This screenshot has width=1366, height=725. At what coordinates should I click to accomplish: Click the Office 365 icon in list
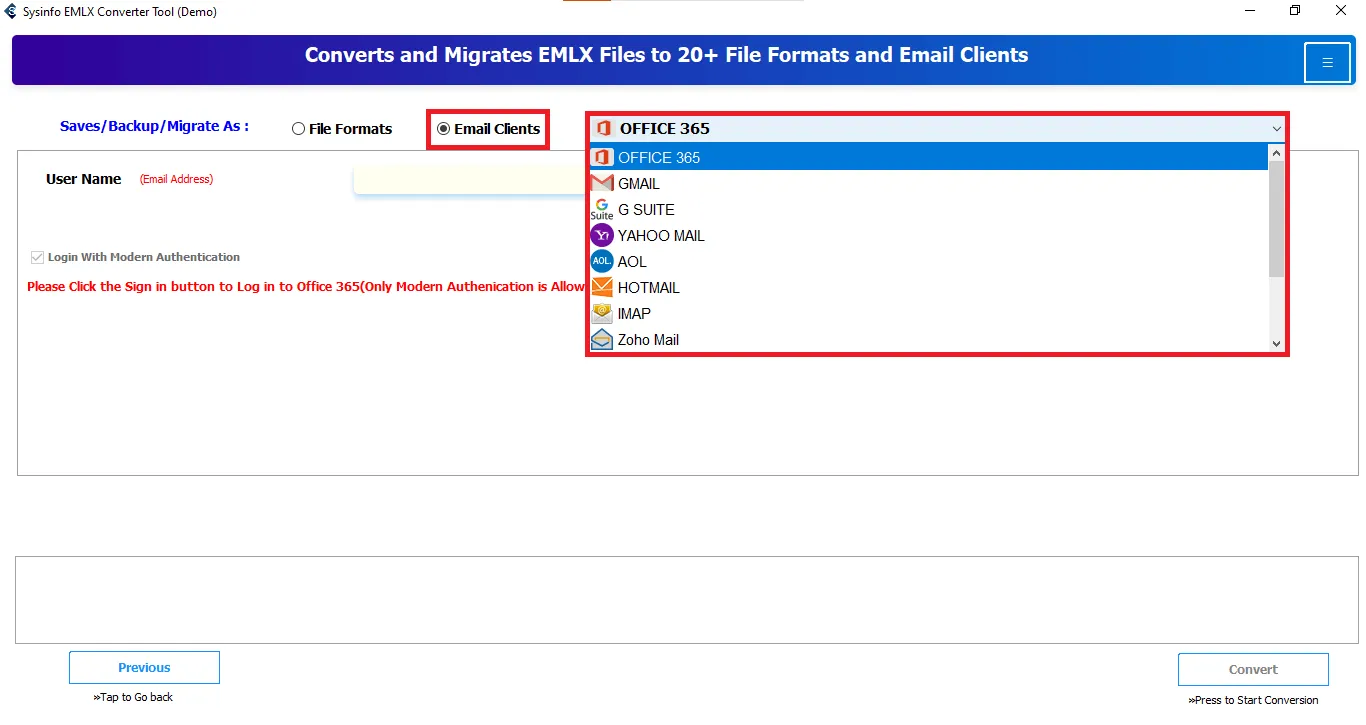click(x=602, y=158)
